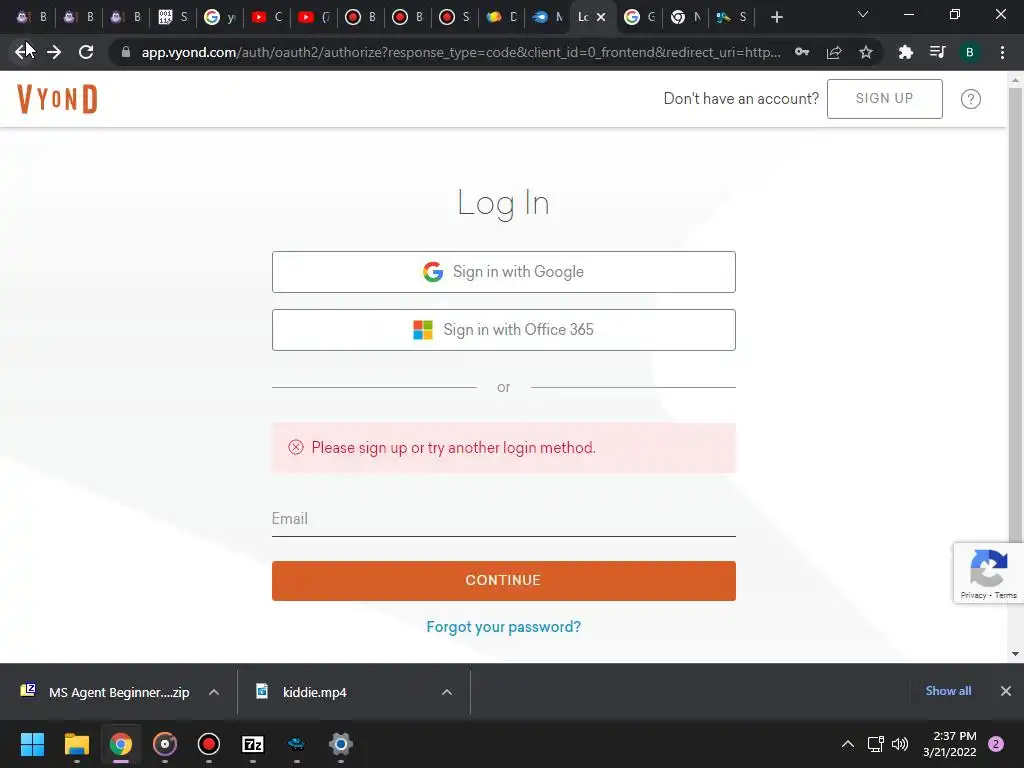The height and width of the screenshot is (768, 1024).
Task: Go back with the browser back arrow
Action: 24,52
